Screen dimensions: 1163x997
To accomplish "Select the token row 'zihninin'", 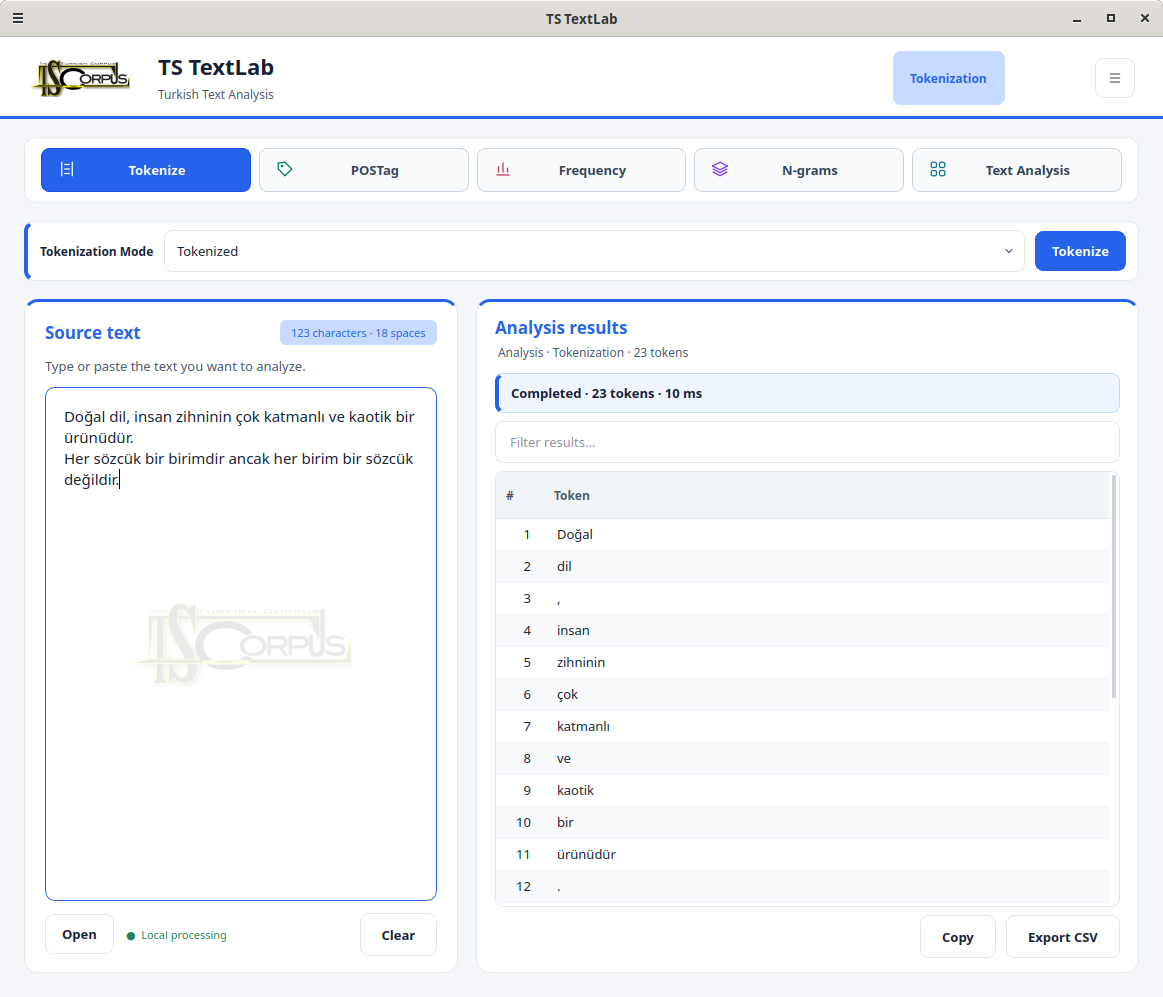I will [803, 662].
